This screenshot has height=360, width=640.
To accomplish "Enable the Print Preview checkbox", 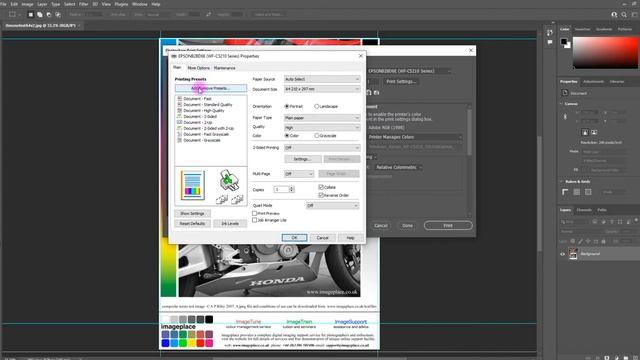I will 254,213.
